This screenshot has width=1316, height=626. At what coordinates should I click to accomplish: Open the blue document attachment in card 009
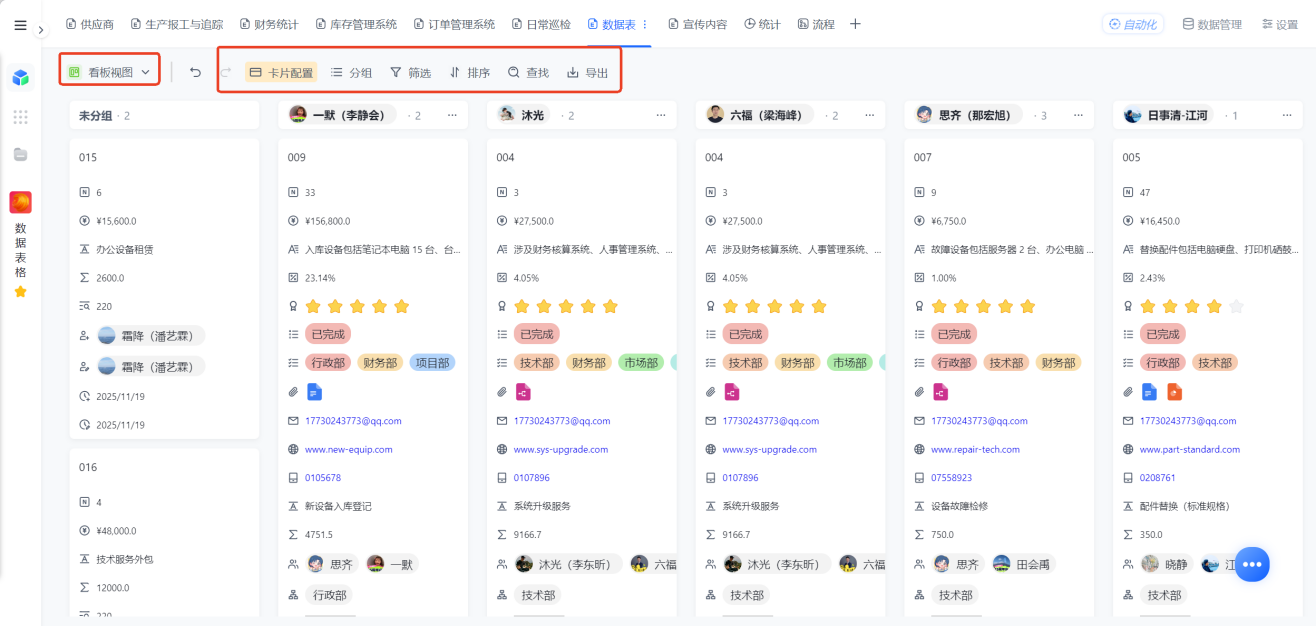coord(314,391)
